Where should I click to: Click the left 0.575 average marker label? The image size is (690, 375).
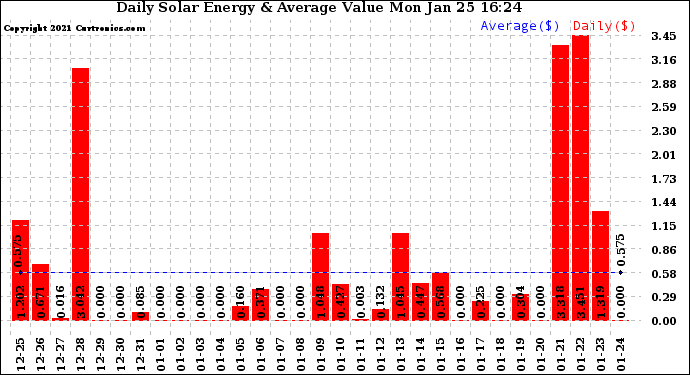pyautogui.click(x=18, y=251)
